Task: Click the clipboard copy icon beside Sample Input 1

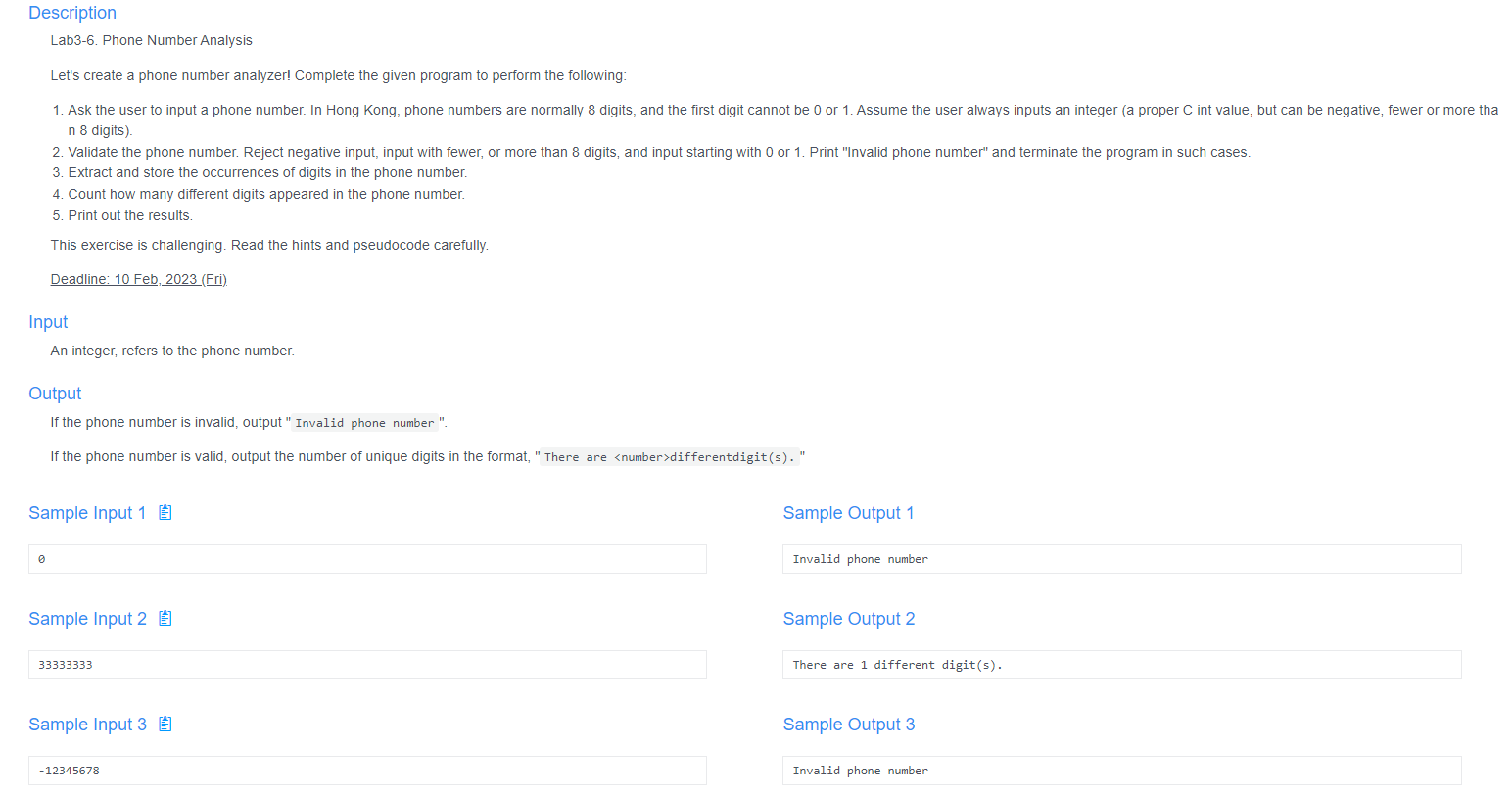Action: (165, 512)
